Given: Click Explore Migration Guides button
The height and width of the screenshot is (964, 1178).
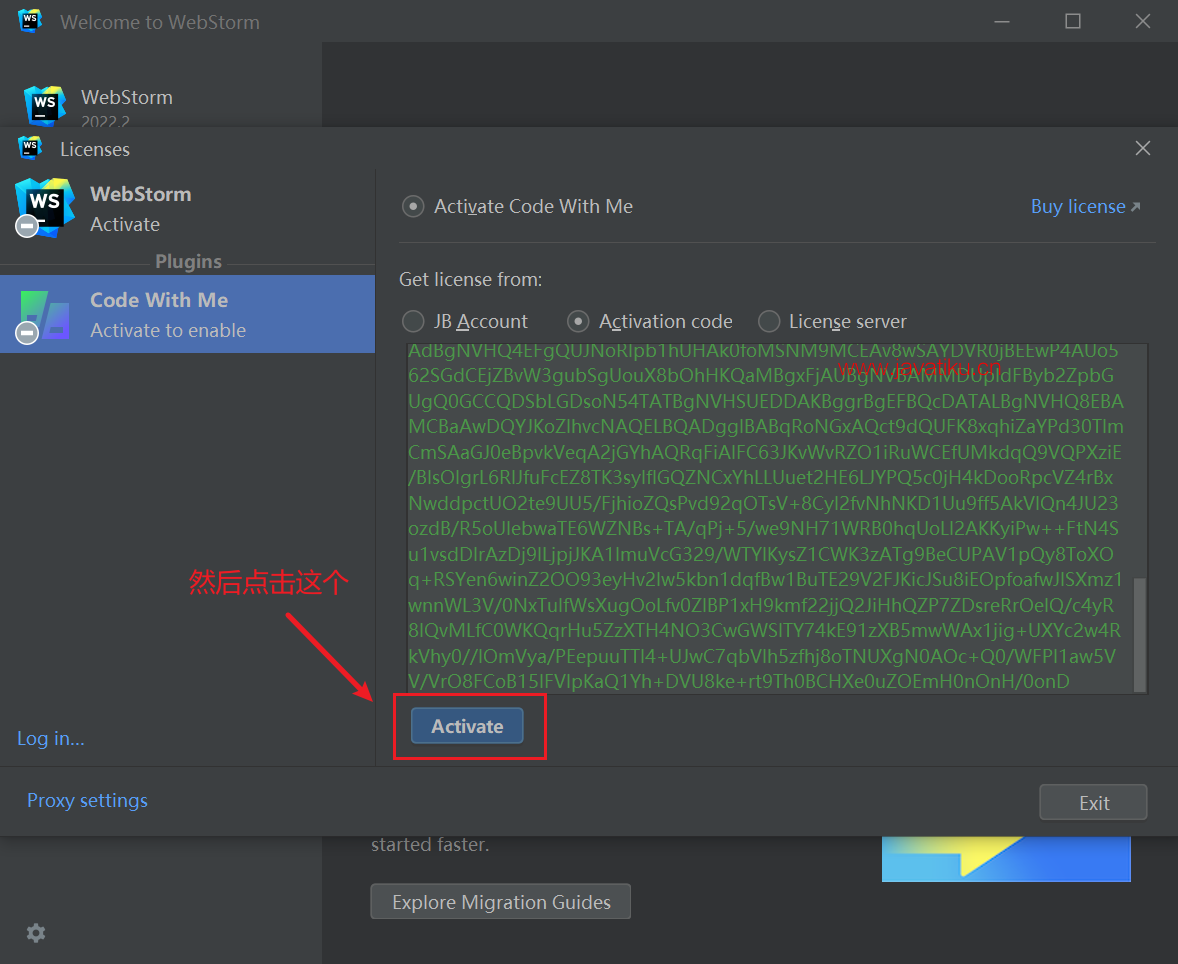Looking at the screenshot, I should coord(500,902).
